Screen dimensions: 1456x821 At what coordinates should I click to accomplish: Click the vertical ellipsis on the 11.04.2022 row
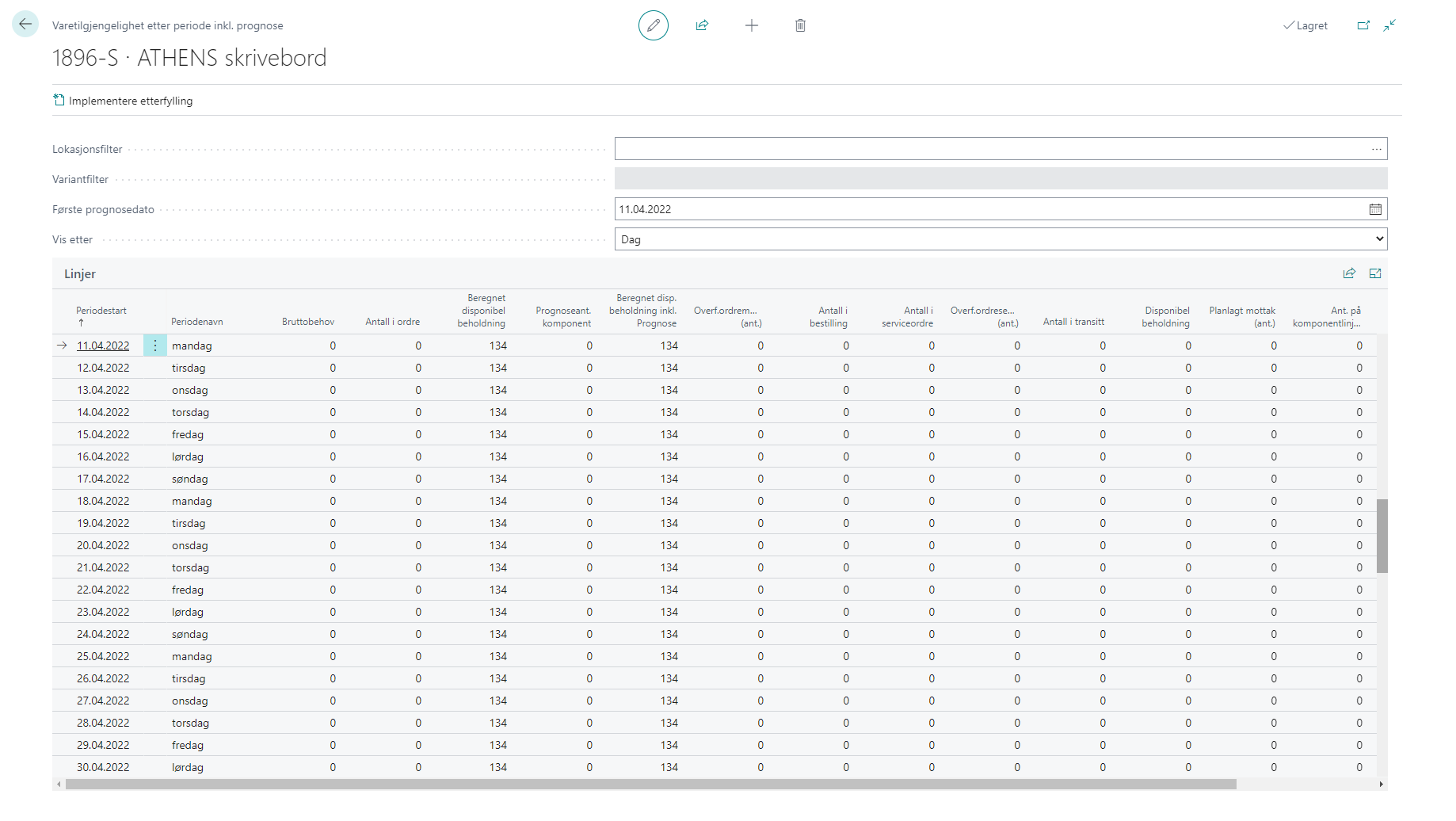pyautogui.click(x=155, y=345)
